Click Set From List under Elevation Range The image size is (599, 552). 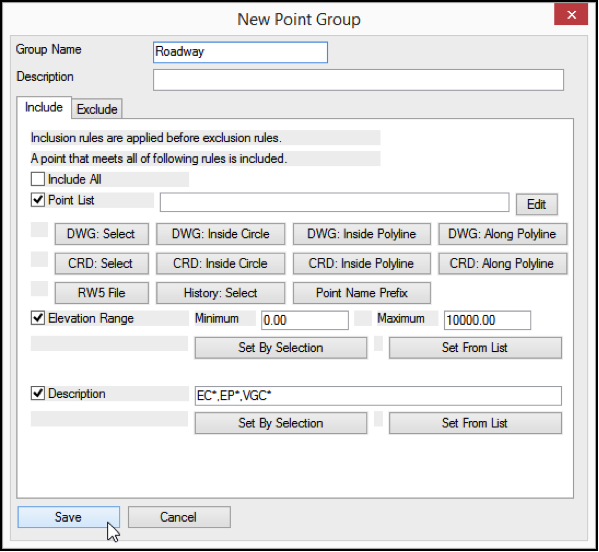pyautogui.click(x=475, y=348)
